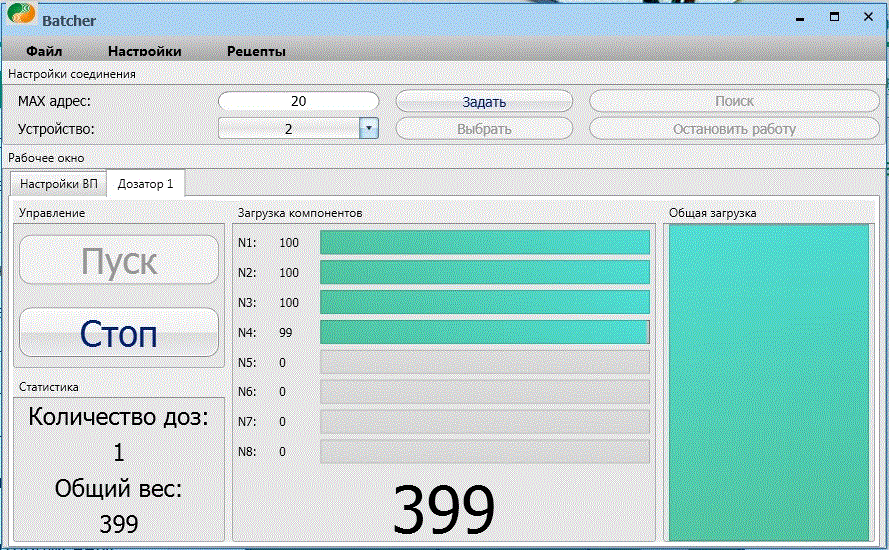Click the MAX адрес input field

coord(298,101)
